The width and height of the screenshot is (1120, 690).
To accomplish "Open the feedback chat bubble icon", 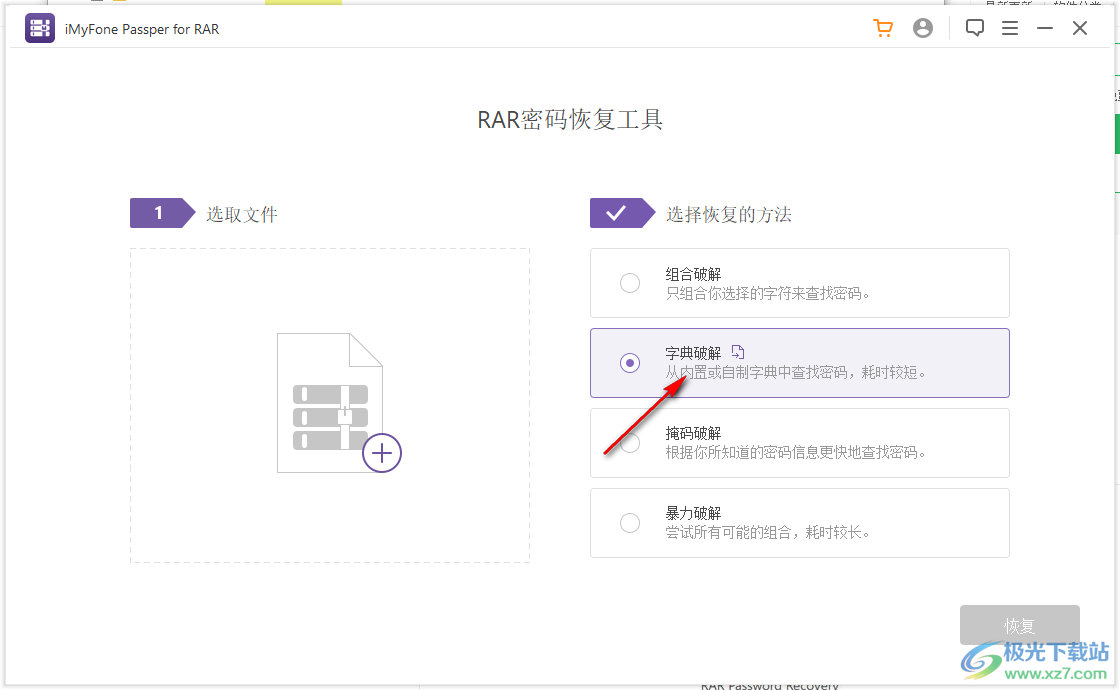I will pyautogui.click(x=974, y=29).
